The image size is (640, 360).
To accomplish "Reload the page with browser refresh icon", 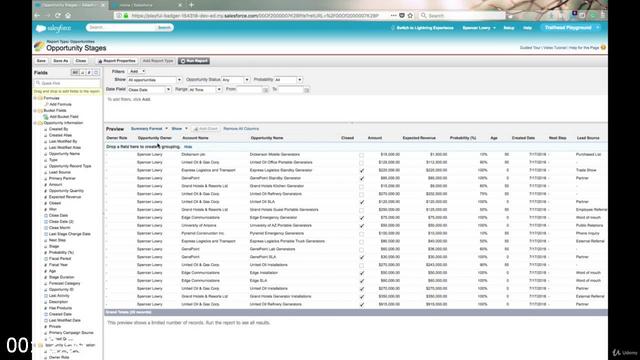I will click(x=58, y=16).
